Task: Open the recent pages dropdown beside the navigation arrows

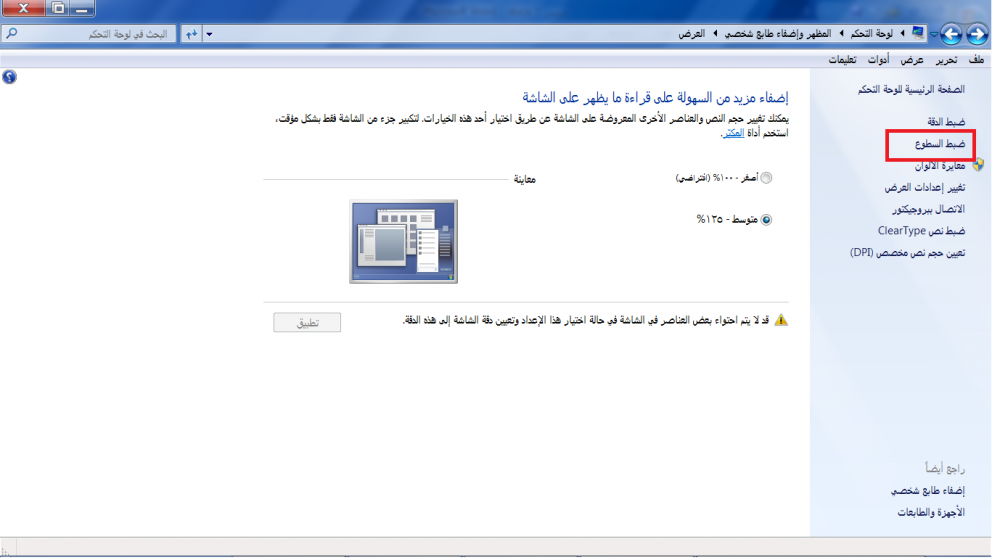Action: click(x=934, y=35)
